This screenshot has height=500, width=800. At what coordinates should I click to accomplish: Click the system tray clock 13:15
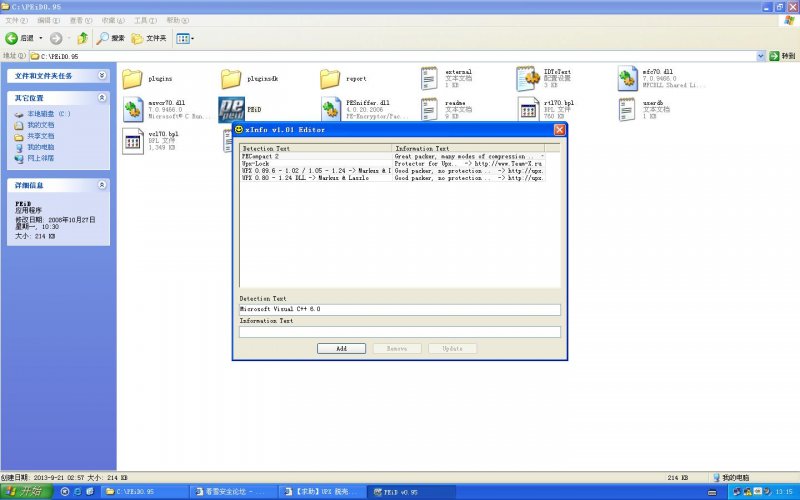point(784,492)
